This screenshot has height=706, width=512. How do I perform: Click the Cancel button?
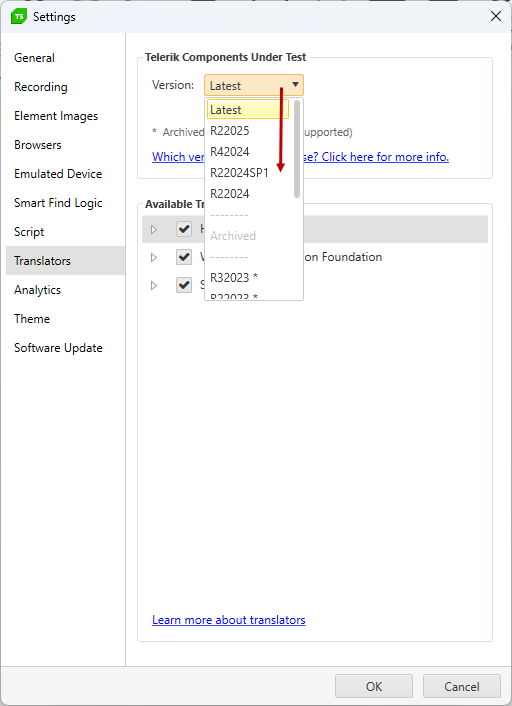point(462,686)
